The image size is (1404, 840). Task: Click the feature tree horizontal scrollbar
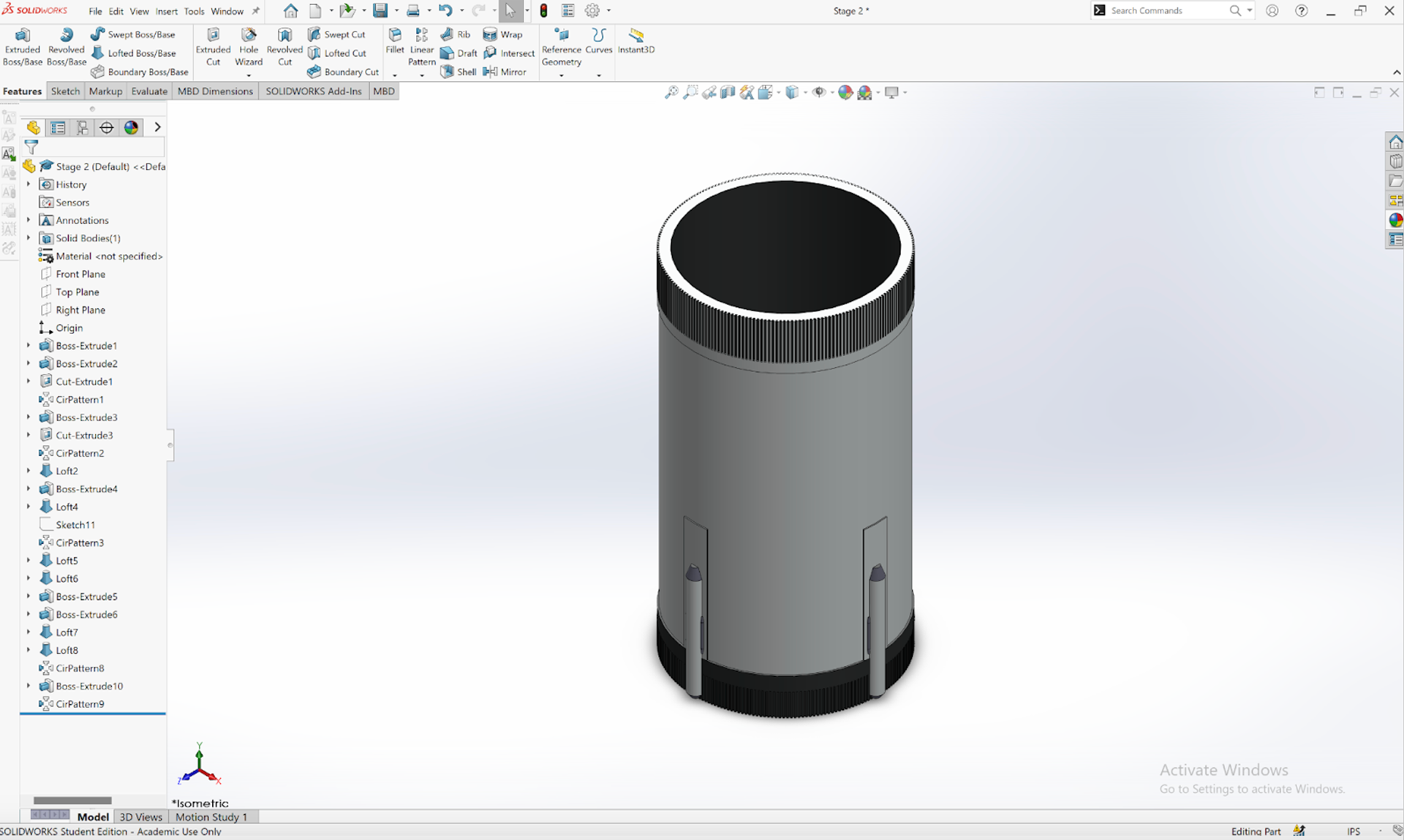(x=72, y=801)
